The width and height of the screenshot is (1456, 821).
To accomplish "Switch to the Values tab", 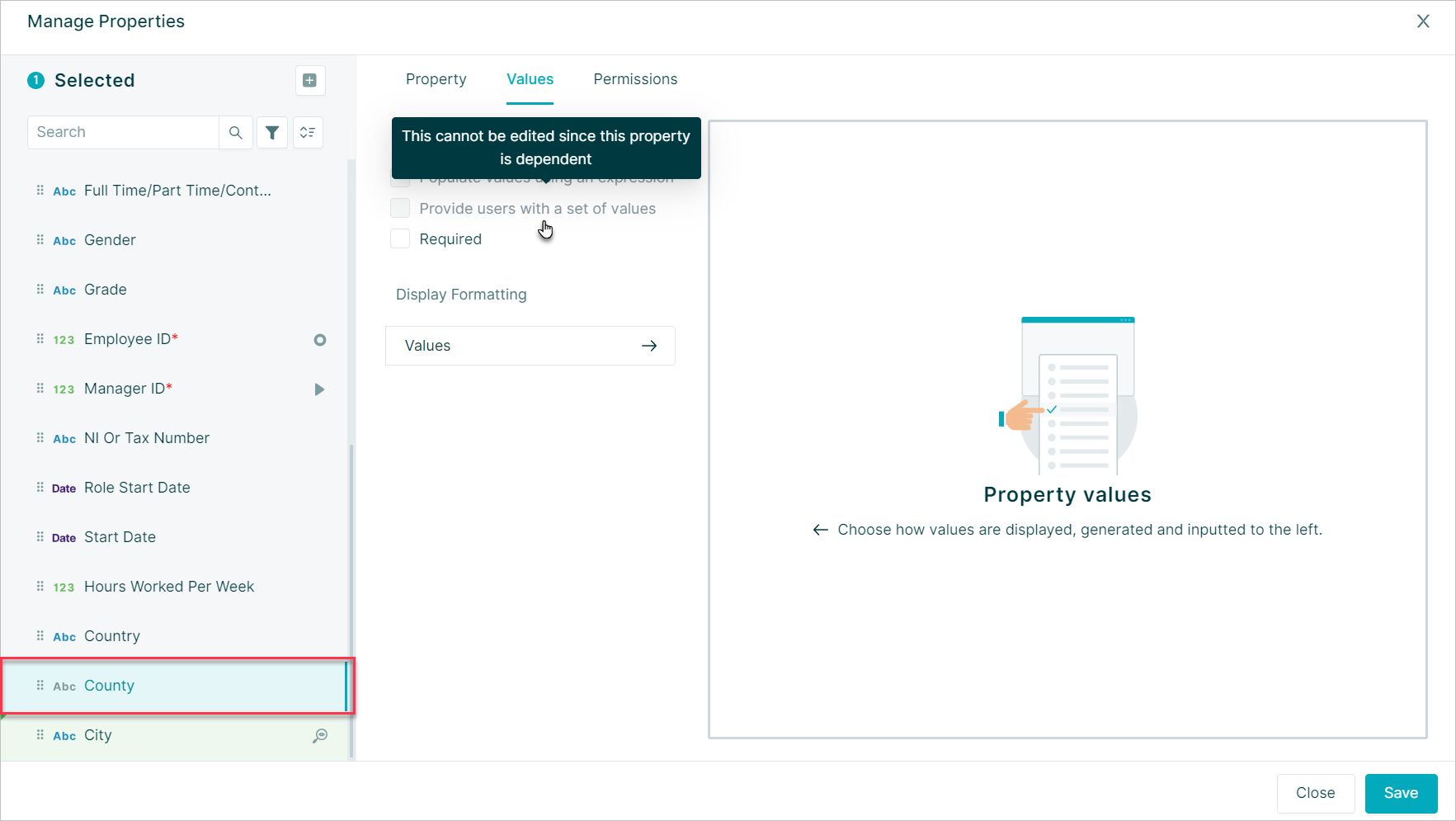I will coord(530,79).
